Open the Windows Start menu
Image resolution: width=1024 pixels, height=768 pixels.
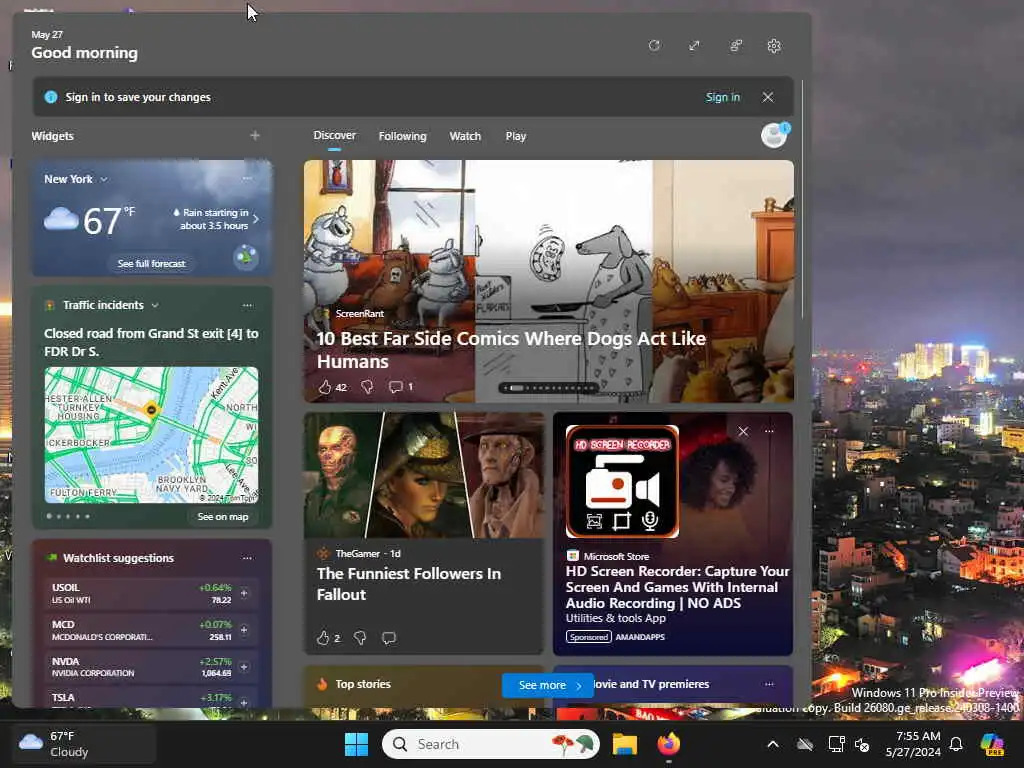(x=357, y=744)
